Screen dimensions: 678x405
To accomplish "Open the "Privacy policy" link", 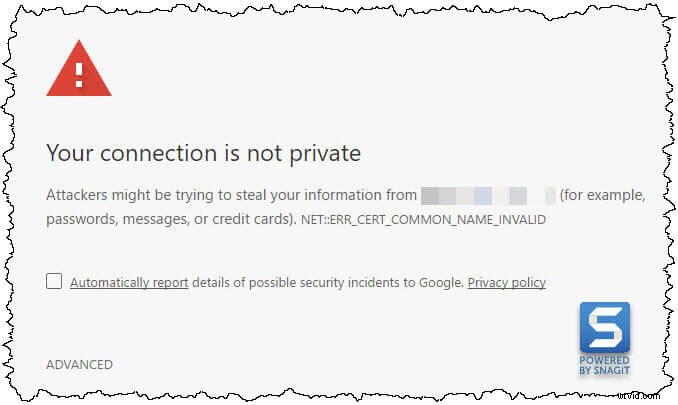I will tap(506, 282).
